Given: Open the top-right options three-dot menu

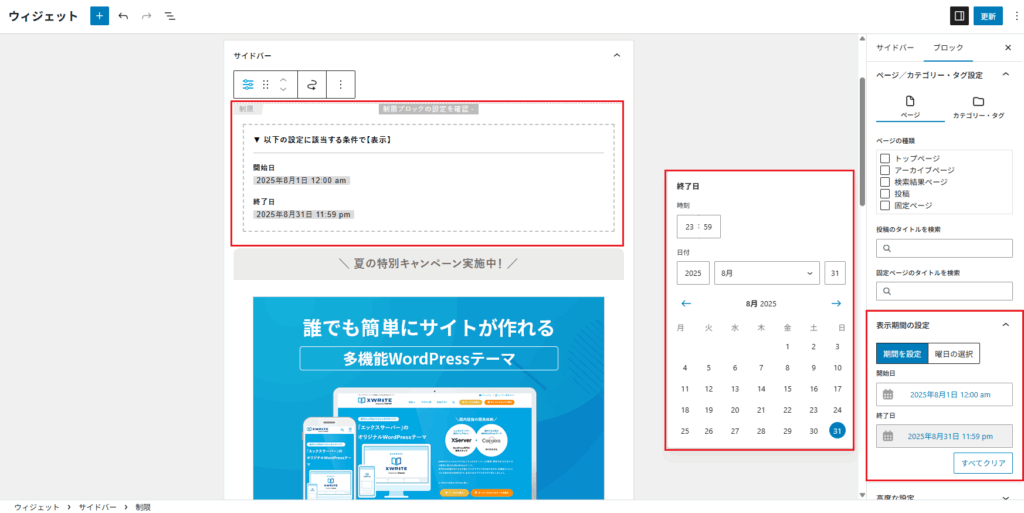Looking at the screenshot, I should coord(1015,16).
